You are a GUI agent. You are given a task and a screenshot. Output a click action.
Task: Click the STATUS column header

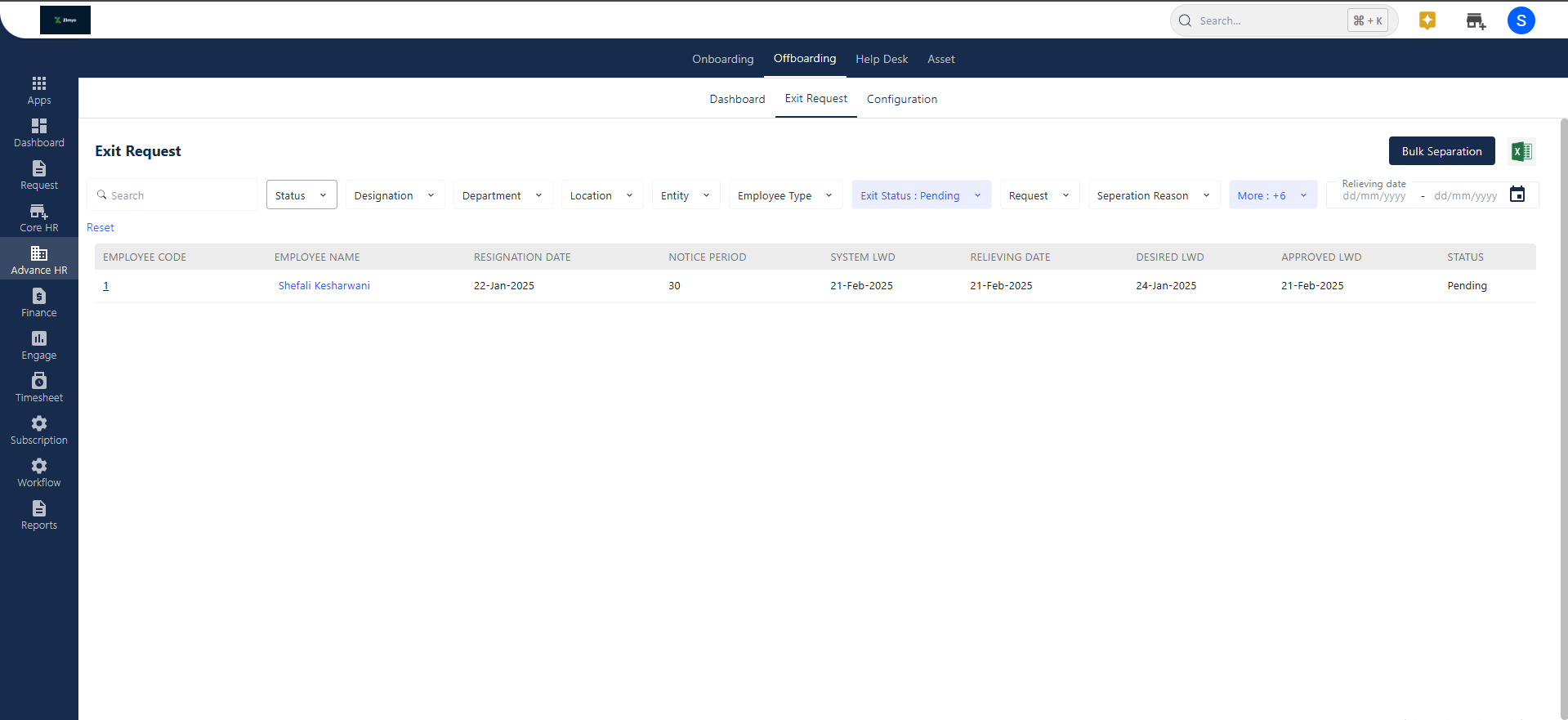[1465, 257]
